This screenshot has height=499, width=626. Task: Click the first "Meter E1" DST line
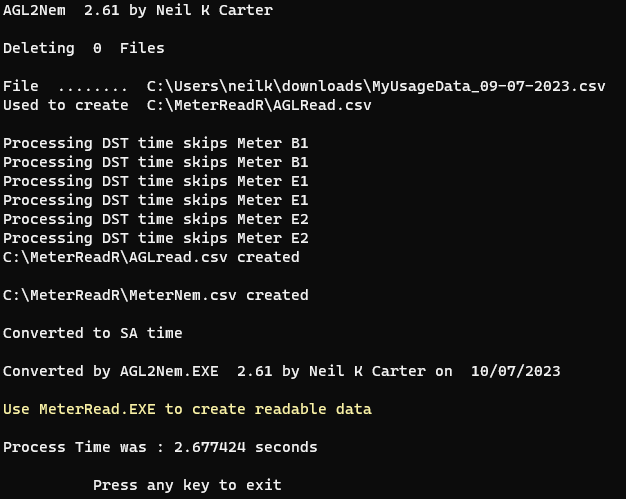pyautogui.click(x=155, y=181)
